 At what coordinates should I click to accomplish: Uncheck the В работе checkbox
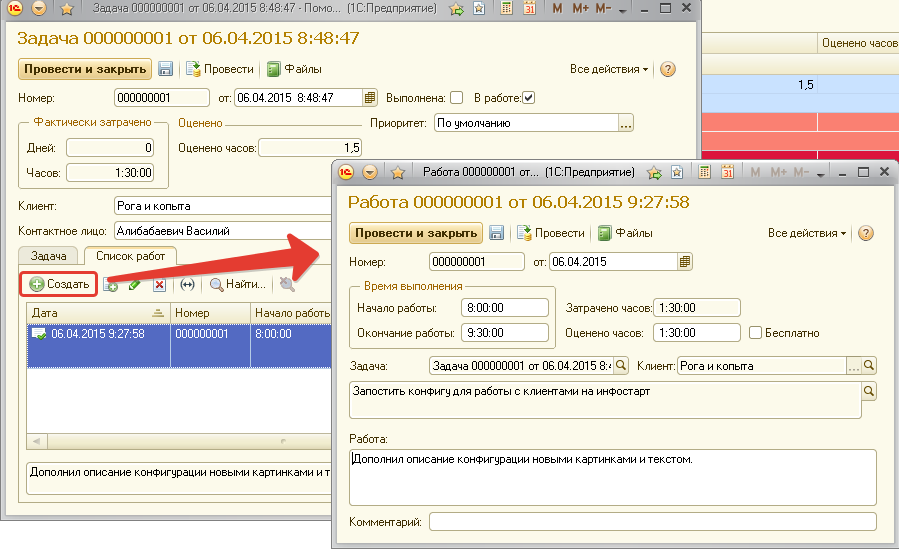pos(529,98)
